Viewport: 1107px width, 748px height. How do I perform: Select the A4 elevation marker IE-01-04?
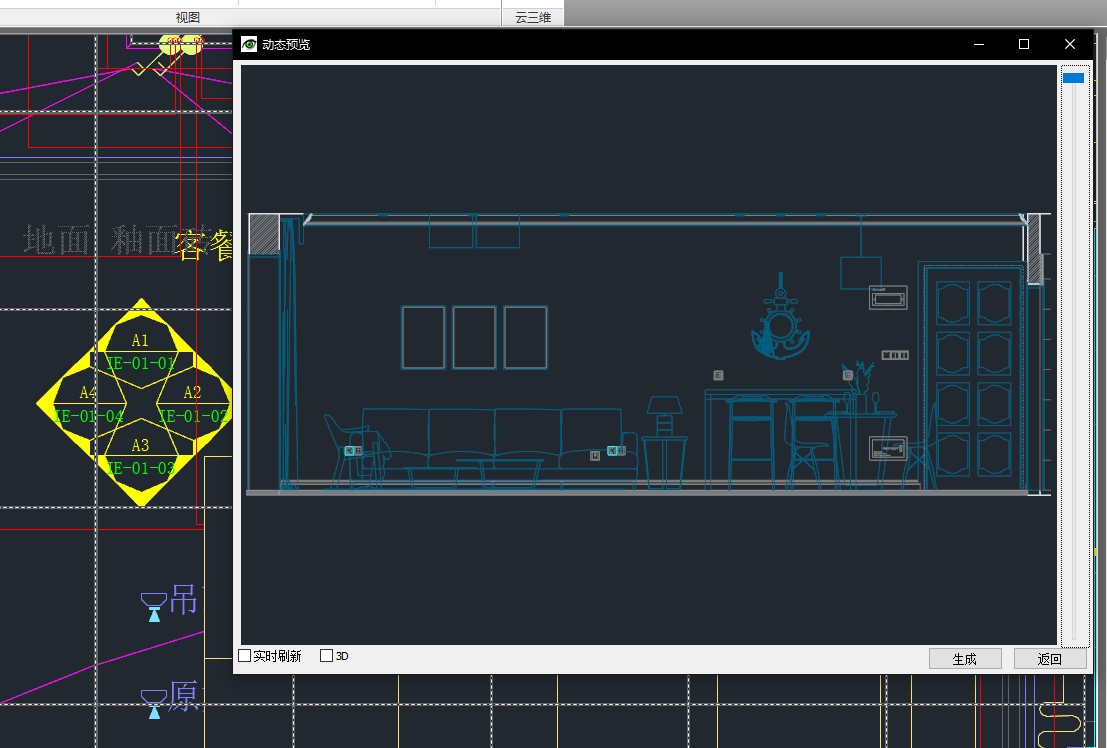pos(89,405)
